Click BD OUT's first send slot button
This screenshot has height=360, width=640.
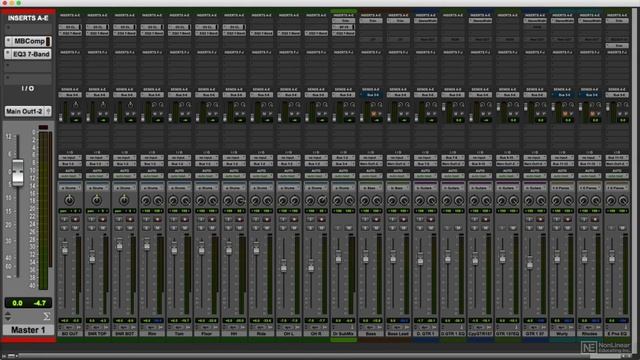pyautogui.click(x=70, y=95)
